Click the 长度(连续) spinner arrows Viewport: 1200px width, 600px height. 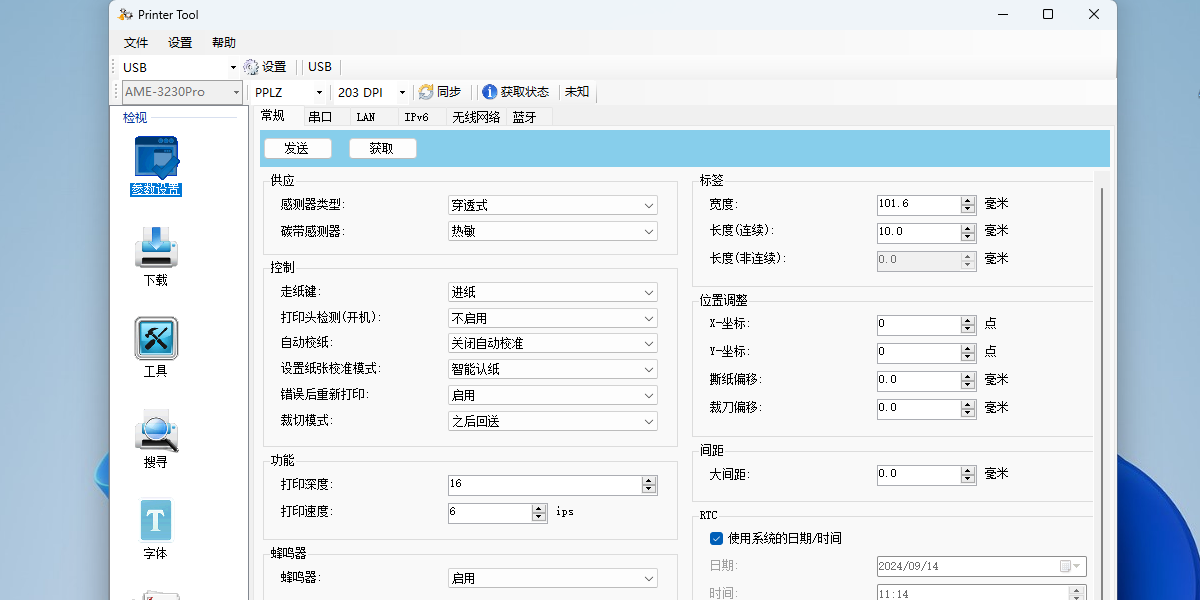click(x=968, y=232)
